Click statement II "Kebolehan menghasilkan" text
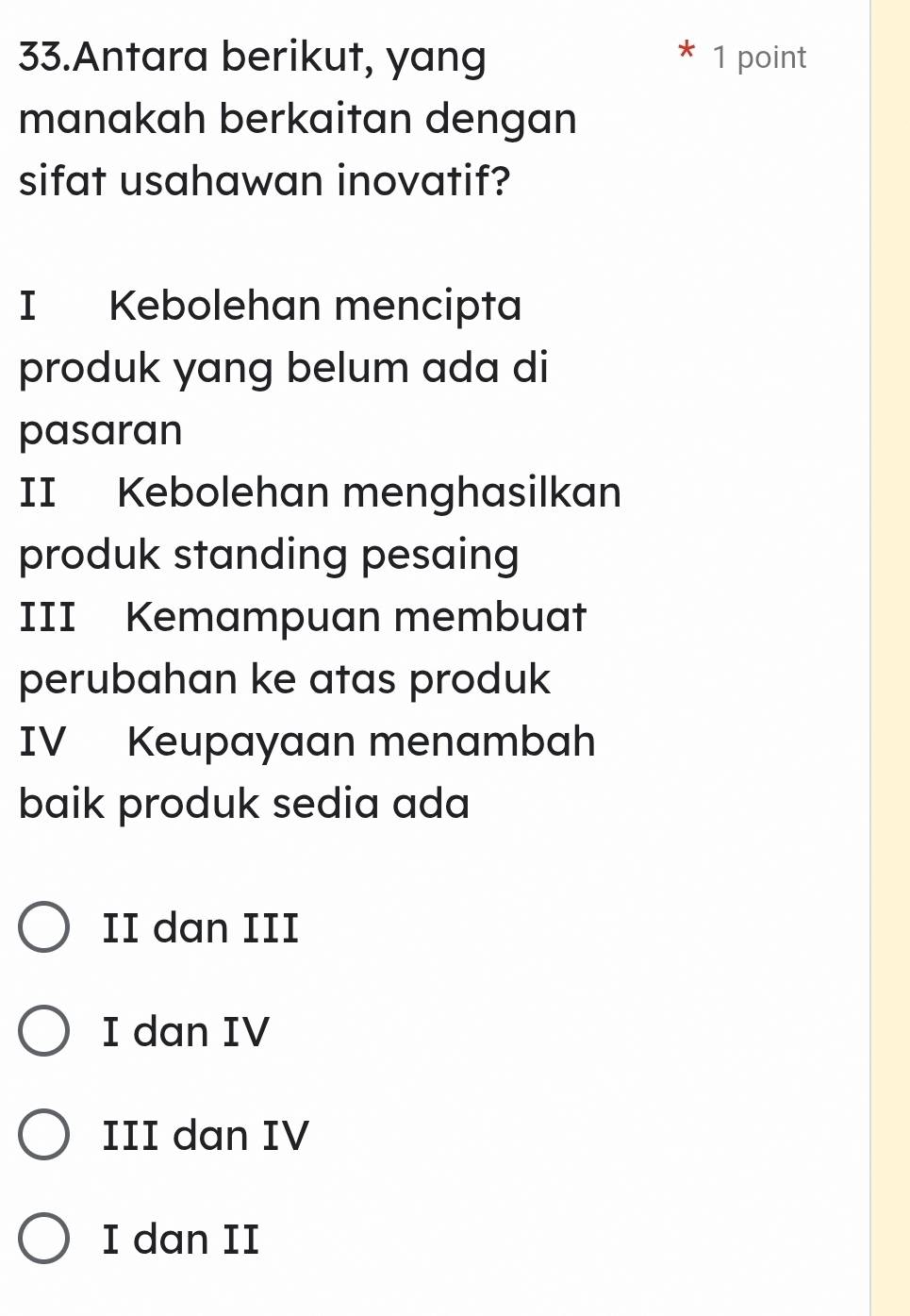This screenshot has height=1316, width=910. (369, 492)
